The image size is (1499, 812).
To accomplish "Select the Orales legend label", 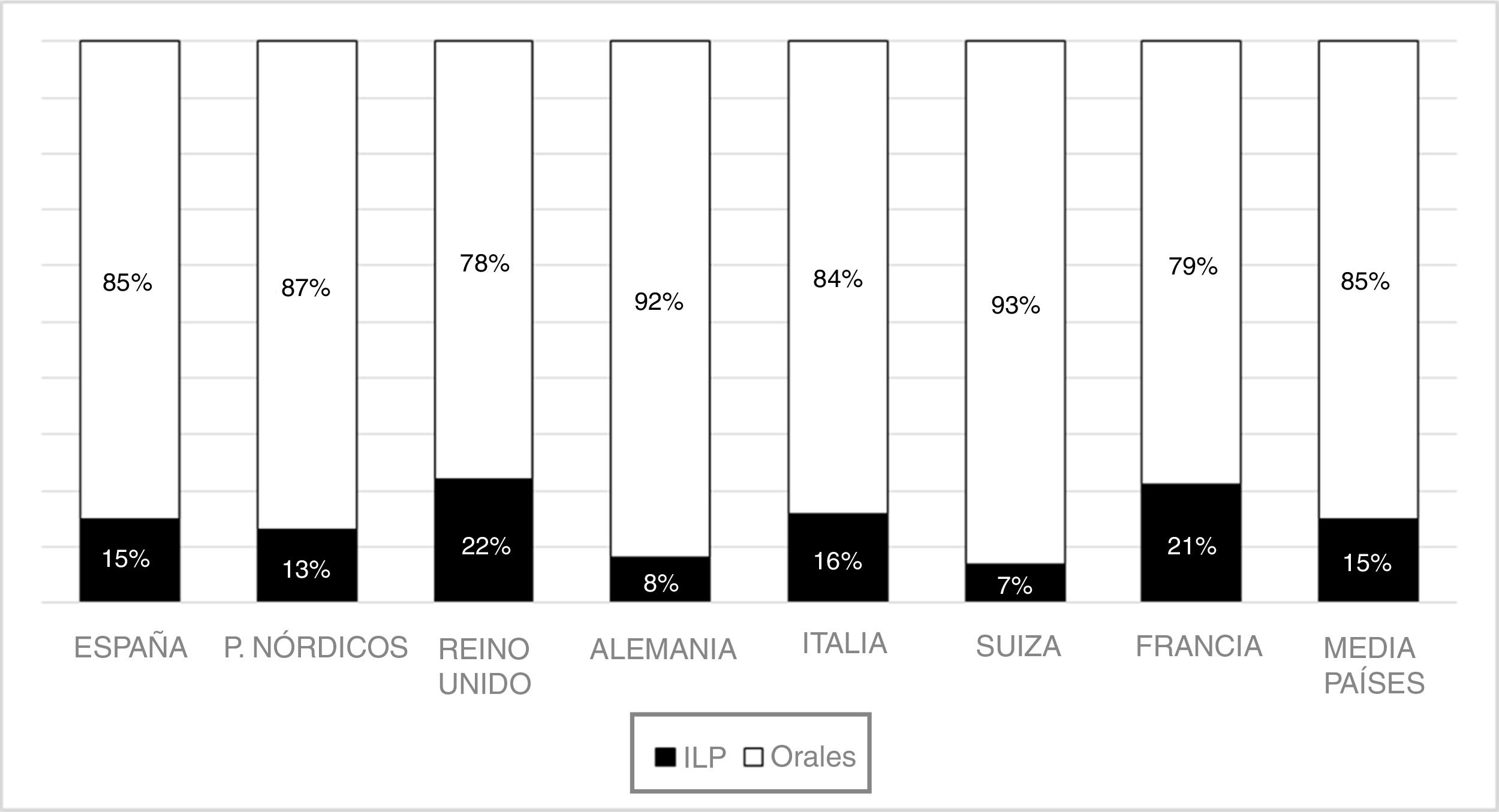I will [813, 757].
